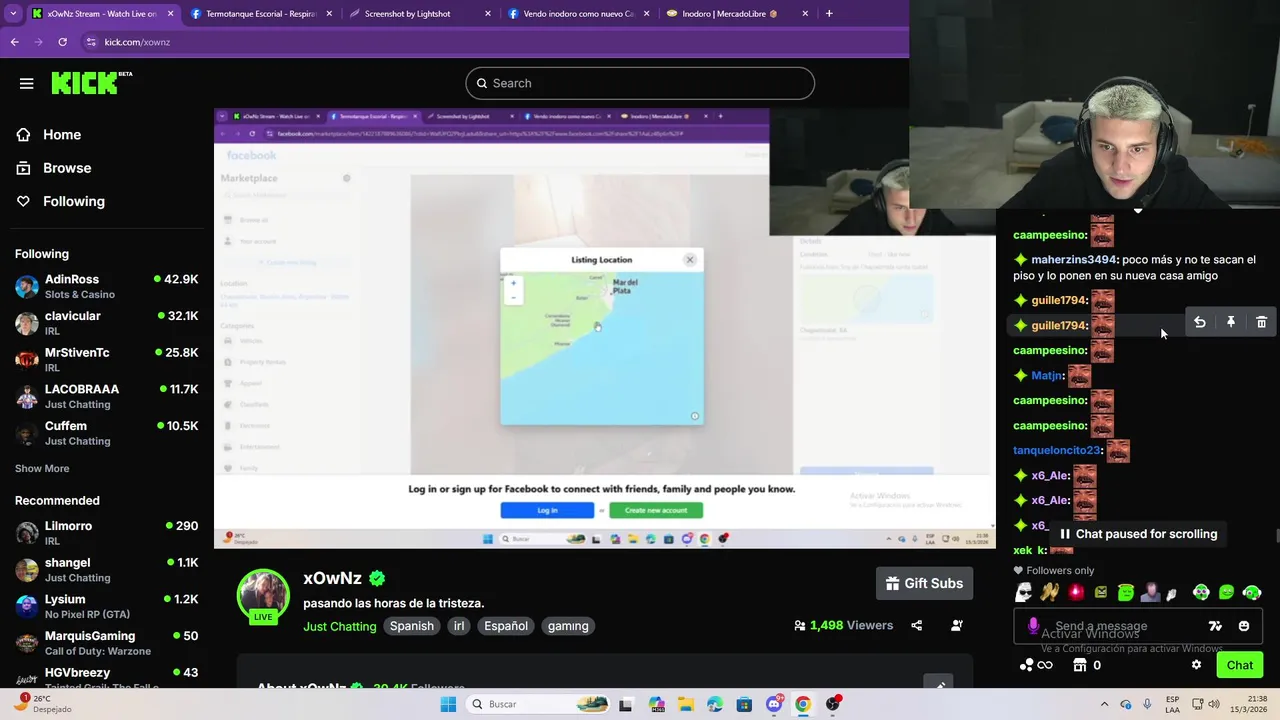Click maherzins3494 username in chat

tap(1073, 259)
